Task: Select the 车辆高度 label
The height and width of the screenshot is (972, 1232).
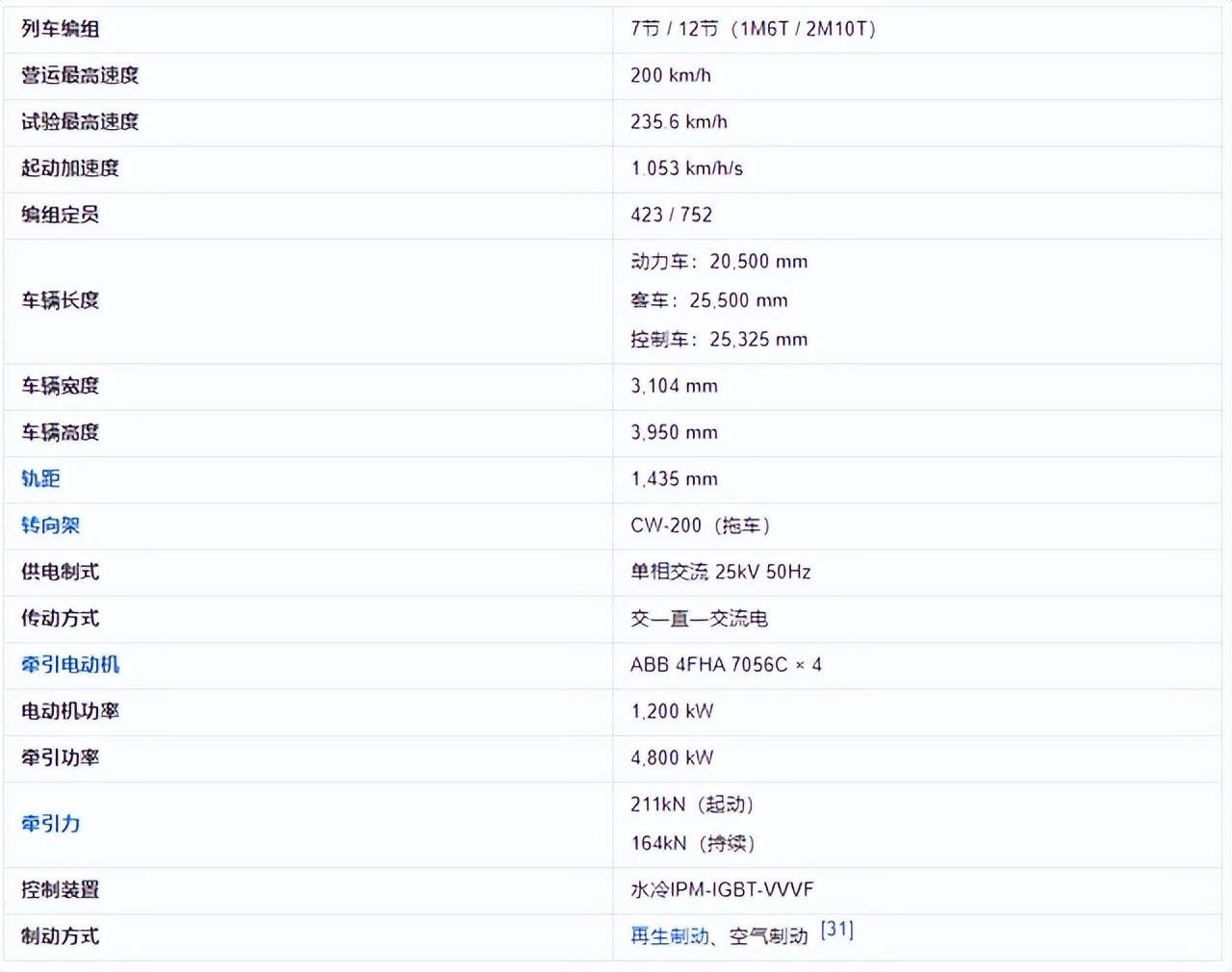Action: [60, 433]
